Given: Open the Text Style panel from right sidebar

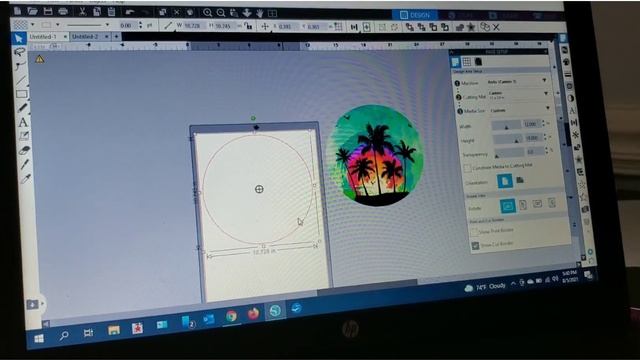Looking at the screenshot, I should (572, 110).
